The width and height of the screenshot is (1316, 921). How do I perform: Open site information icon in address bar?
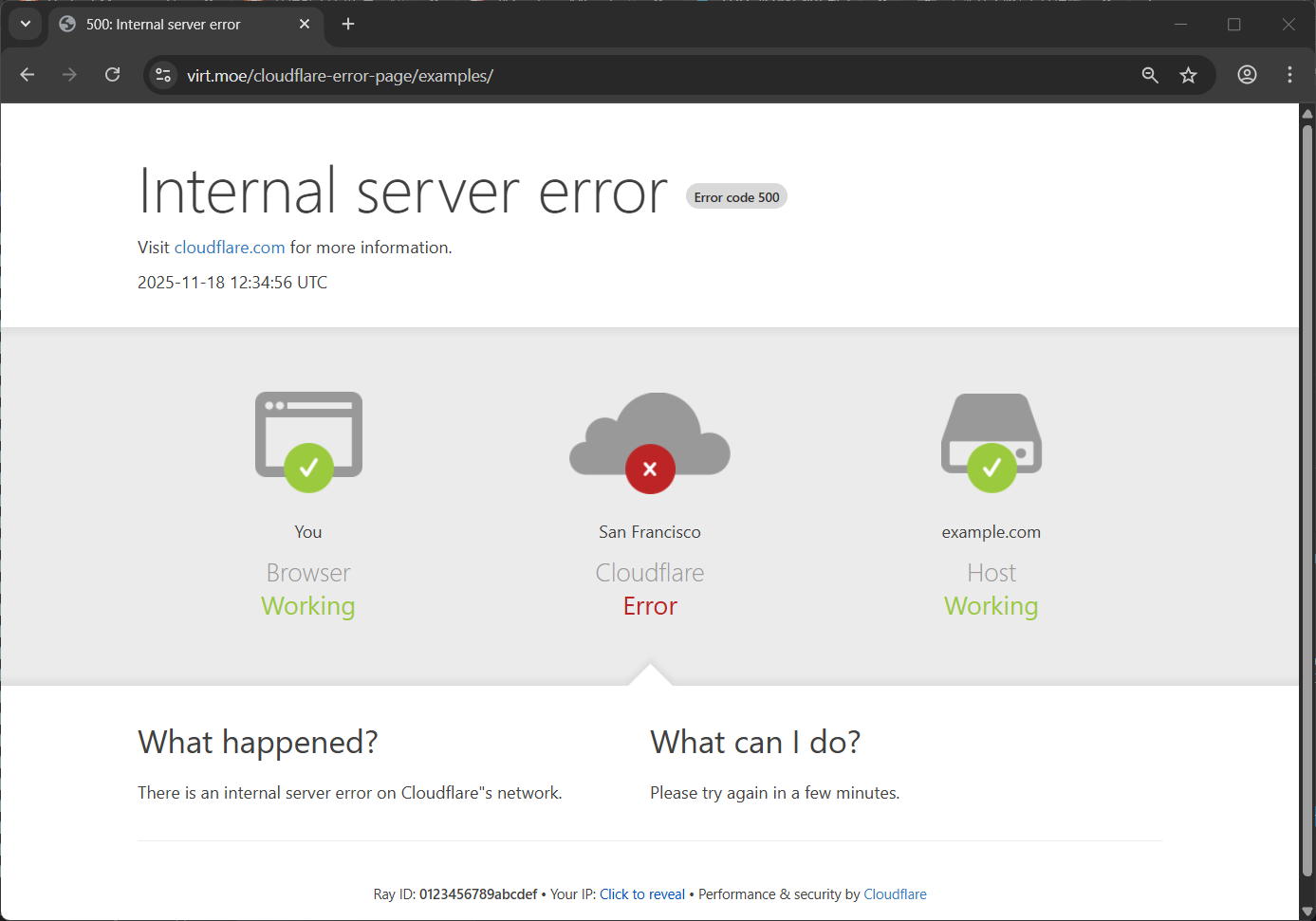pyautogui.click(x=163, y=75)
